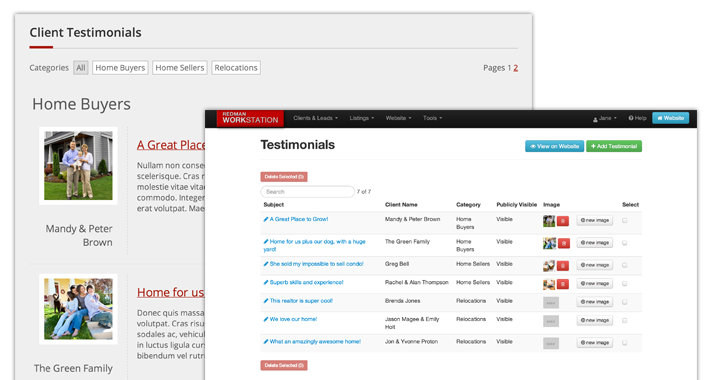Check the Jon & Yvonne Proton row
The image size is (712, 380).
[625, 343]
